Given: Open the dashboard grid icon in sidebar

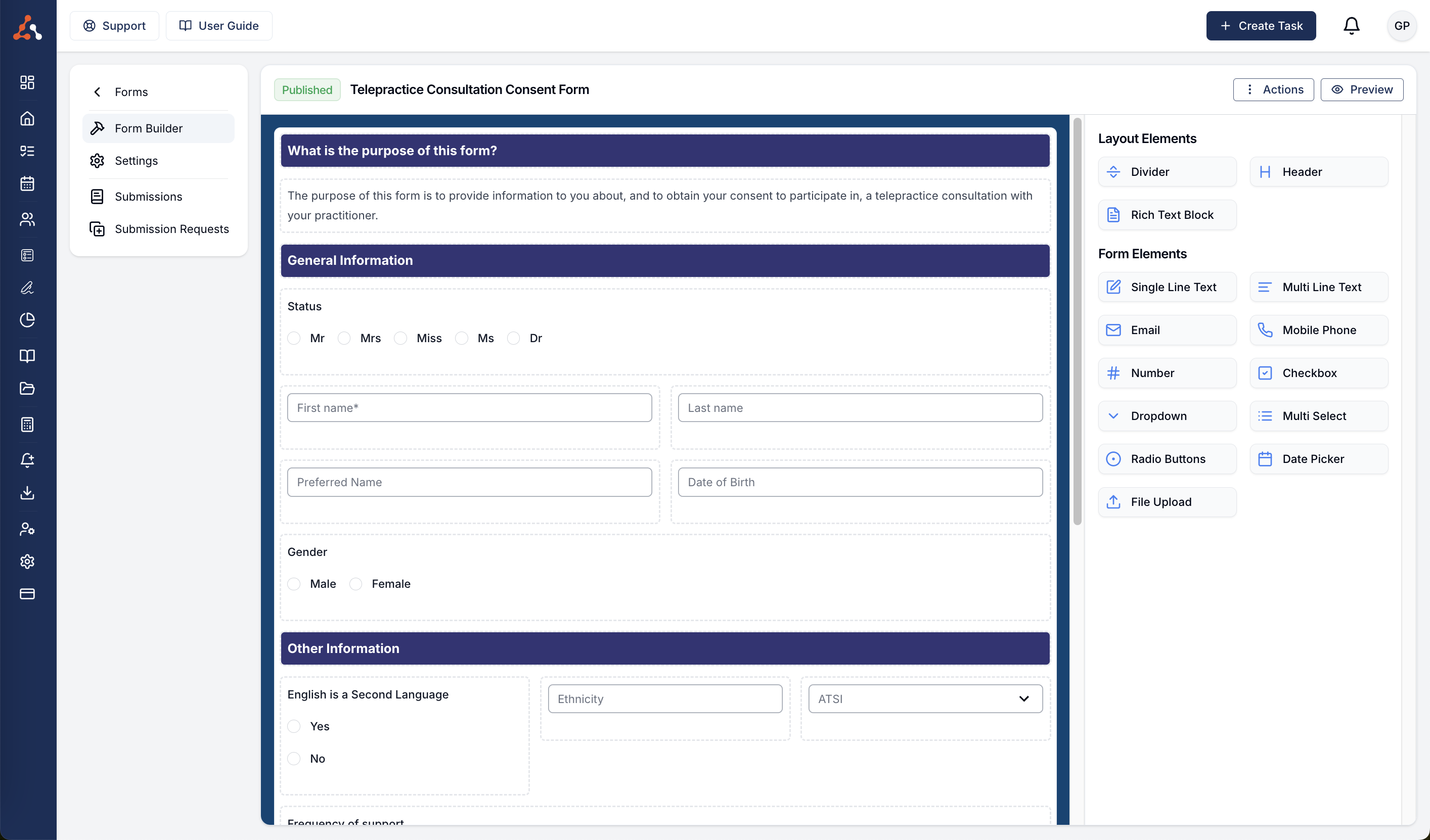Looking at the screenshot, I should 27,82.
